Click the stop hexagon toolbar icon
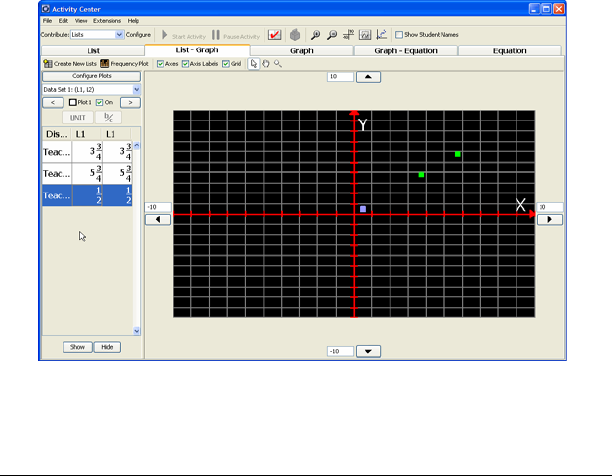The height and width of the screenshot is (476, 612). click(x=295, y=34)
